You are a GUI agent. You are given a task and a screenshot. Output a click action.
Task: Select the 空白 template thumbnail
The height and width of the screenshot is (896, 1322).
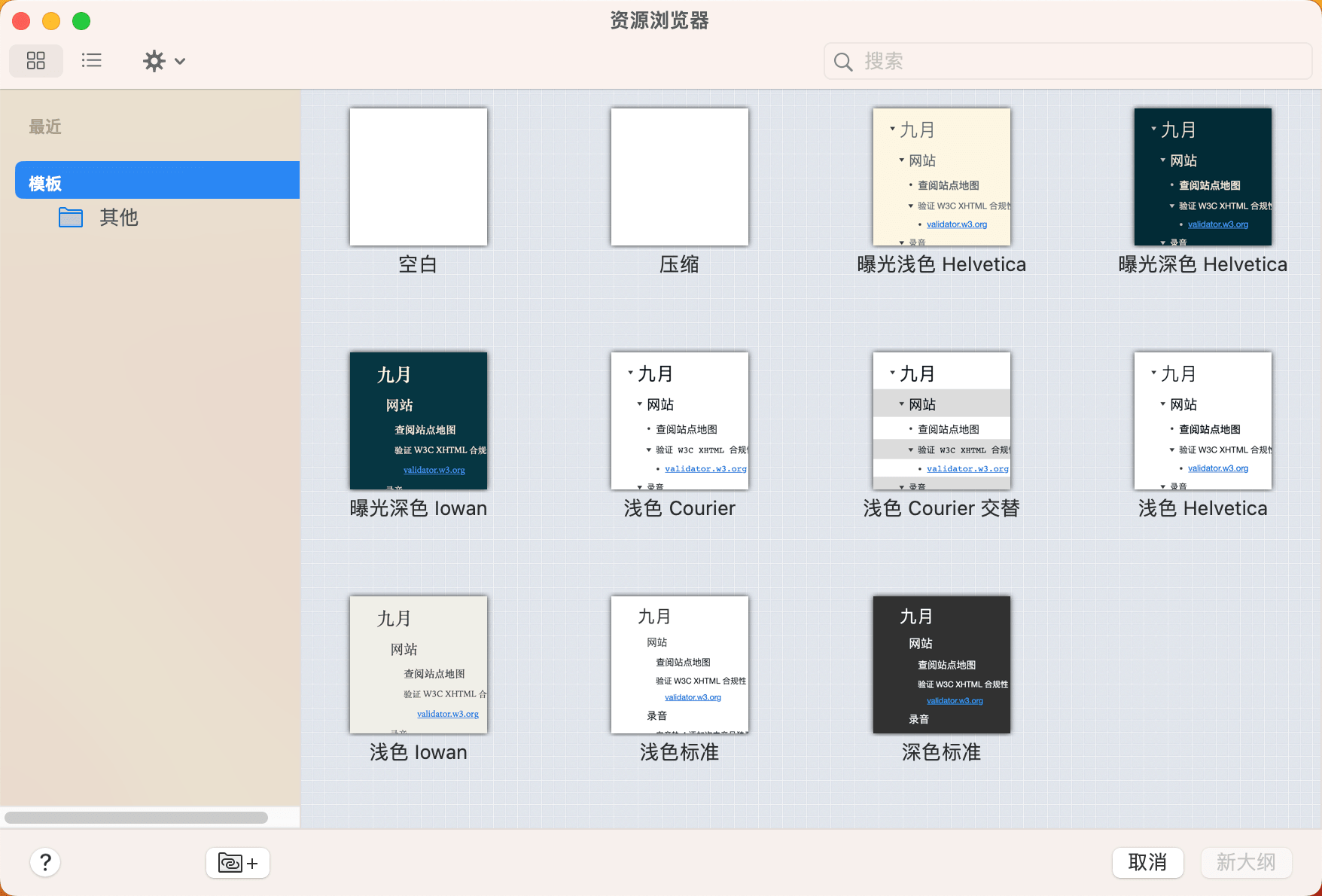coord(419,177)
